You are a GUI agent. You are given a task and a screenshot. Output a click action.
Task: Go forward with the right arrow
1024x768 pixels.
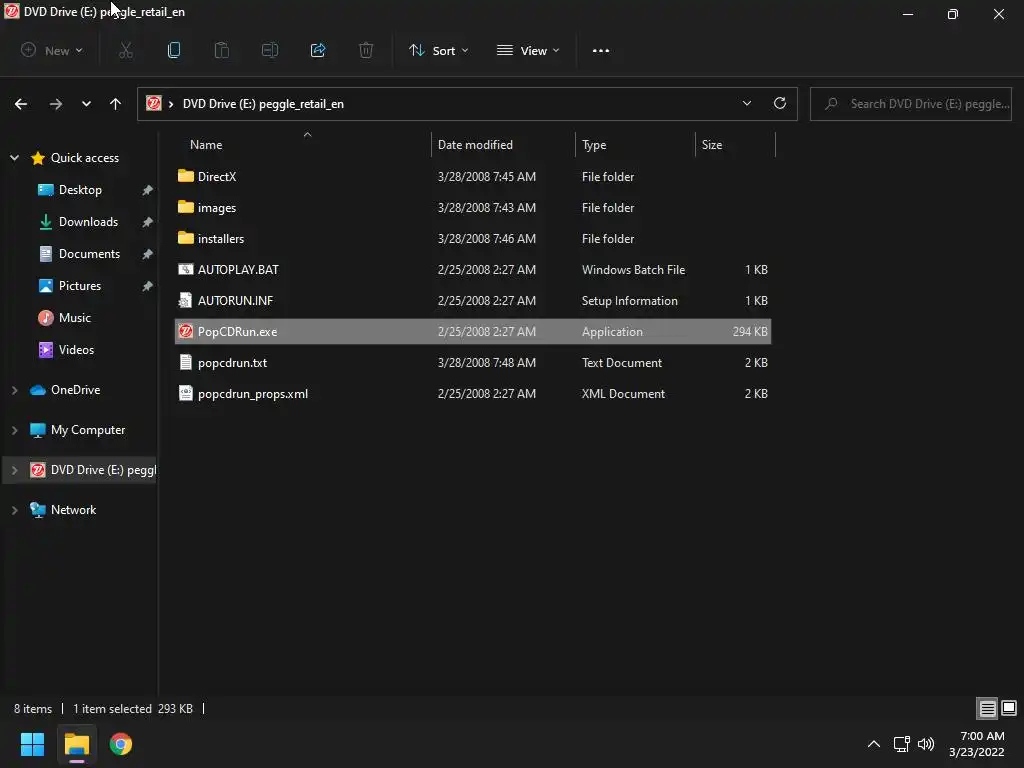56,104
